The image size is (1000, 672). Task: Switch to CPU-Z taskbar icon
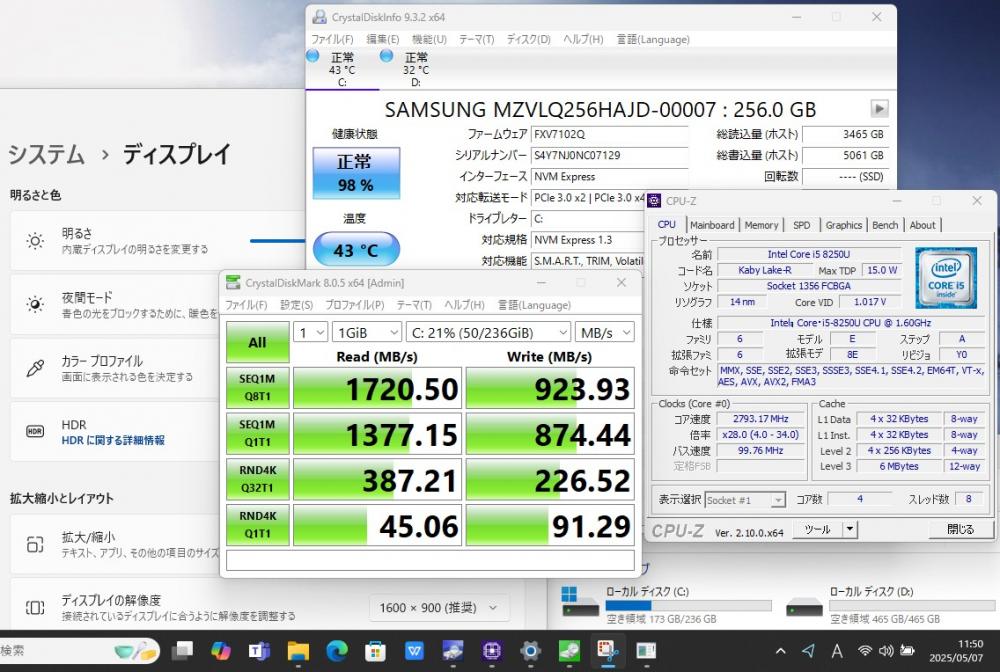coord(491,651)
